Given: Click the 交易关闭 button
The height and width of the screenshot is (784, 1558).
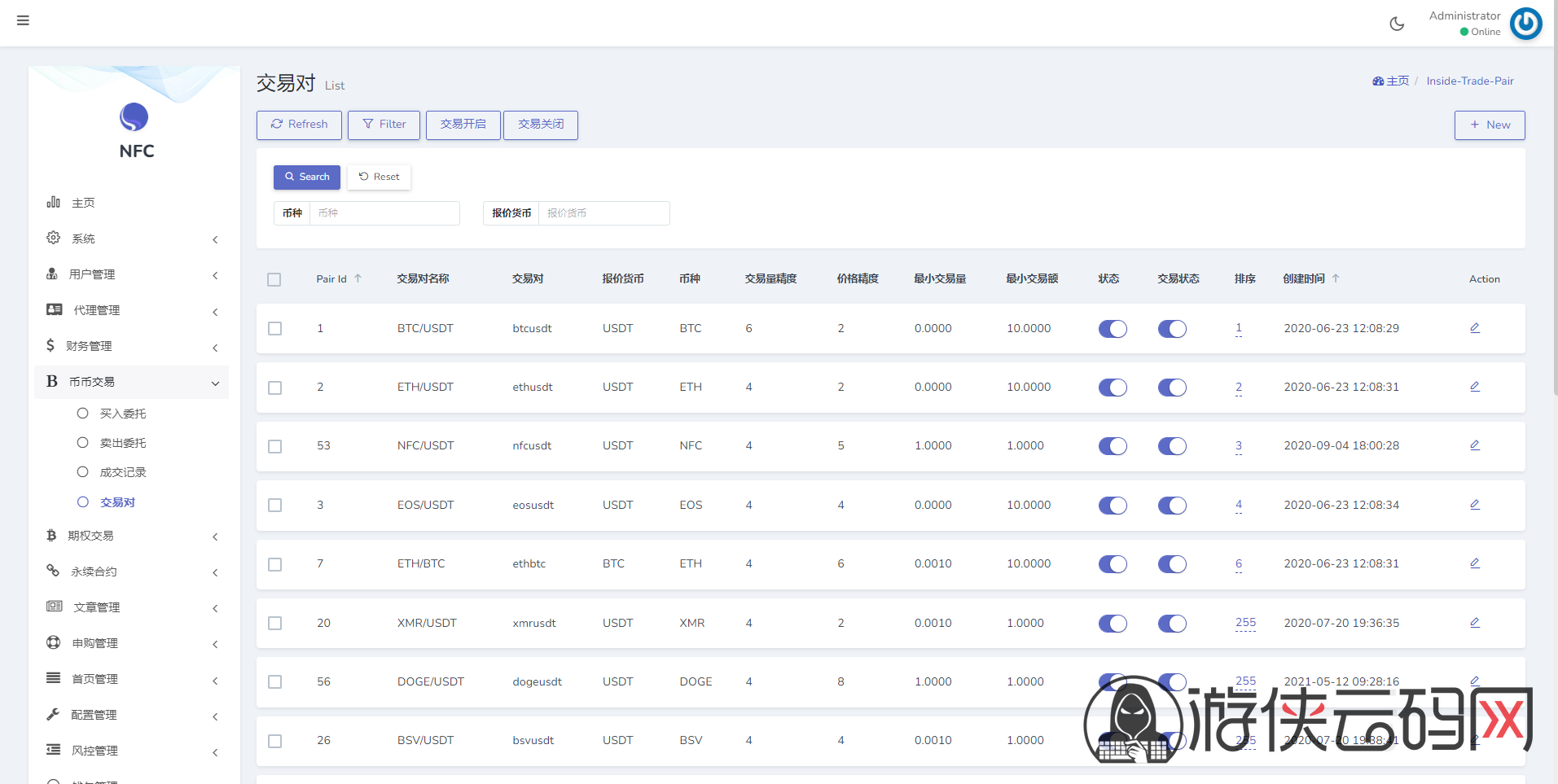Looking at the screenshot, I should [541, 125].
